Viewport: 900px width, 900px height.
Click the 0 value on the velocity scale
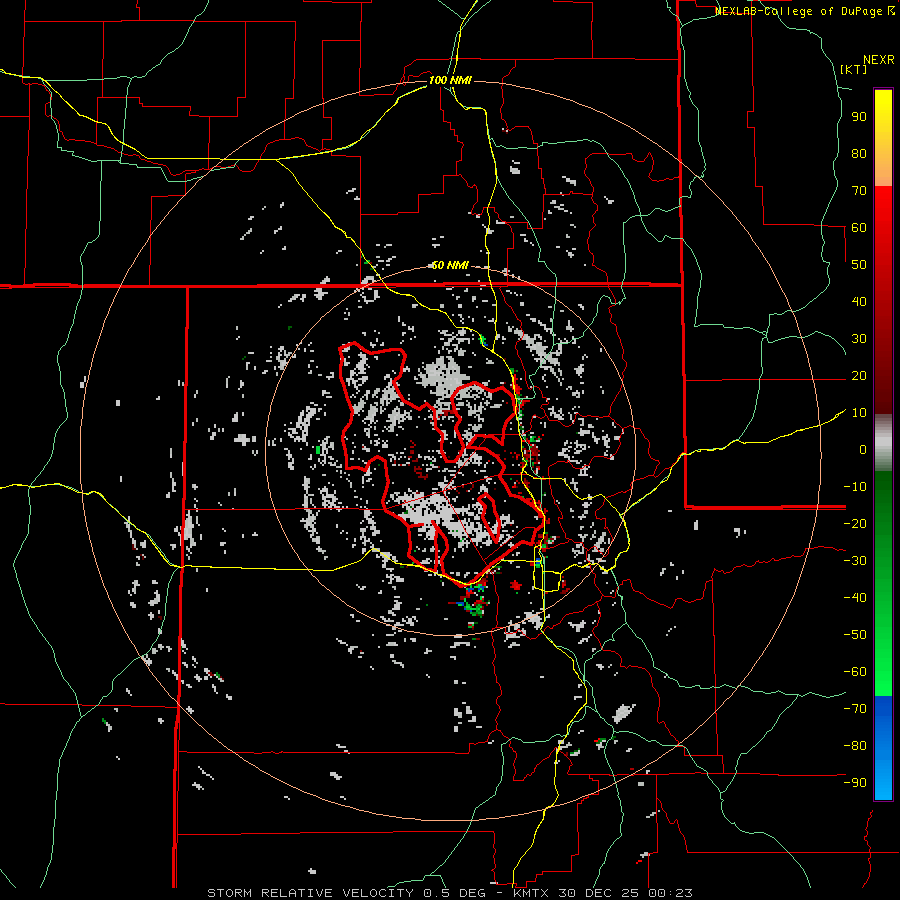coord(861,450)
